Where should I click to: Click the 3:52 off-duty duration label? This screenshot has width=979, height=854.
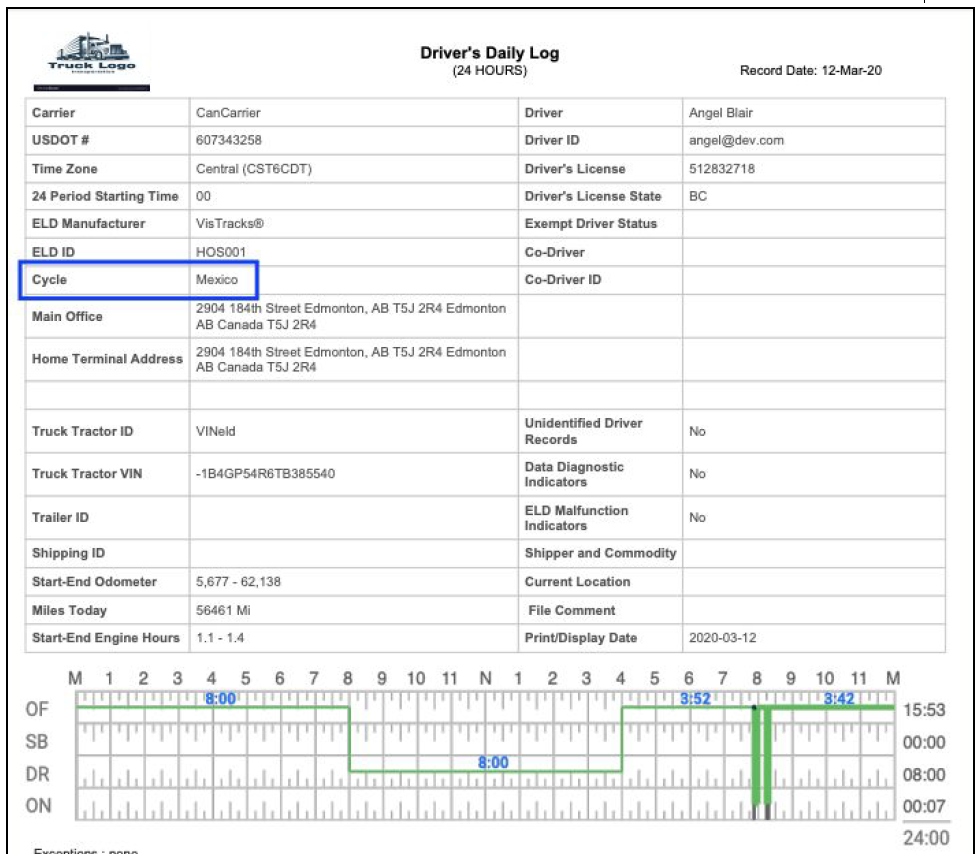(x=695, y=699)
